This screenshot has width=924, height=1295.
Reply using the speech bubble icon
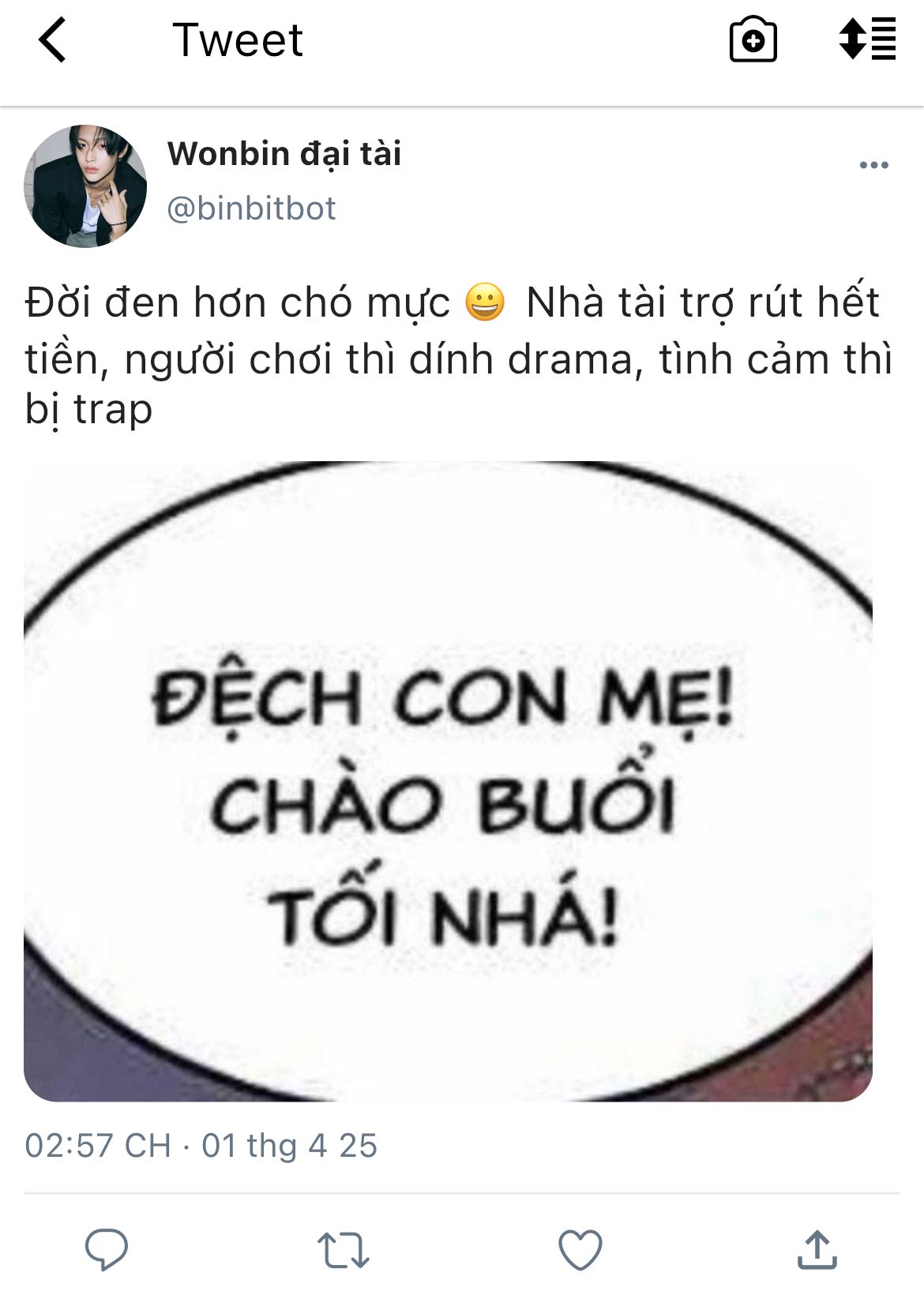(107, 1249)
